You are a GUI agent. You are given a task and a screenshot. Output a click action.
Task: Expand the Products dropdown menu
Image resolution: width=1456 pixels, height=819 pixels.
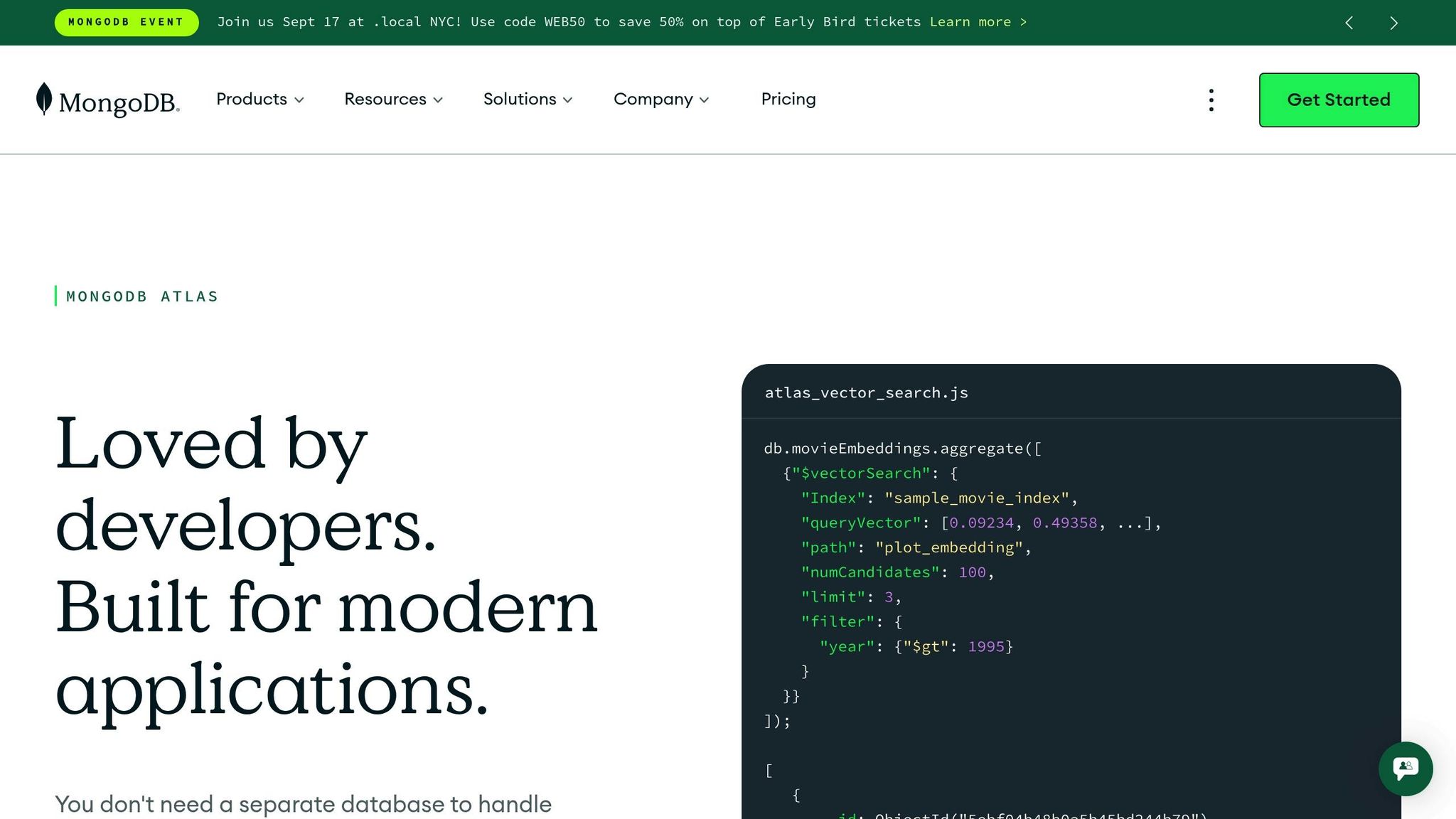pos(260,100)
